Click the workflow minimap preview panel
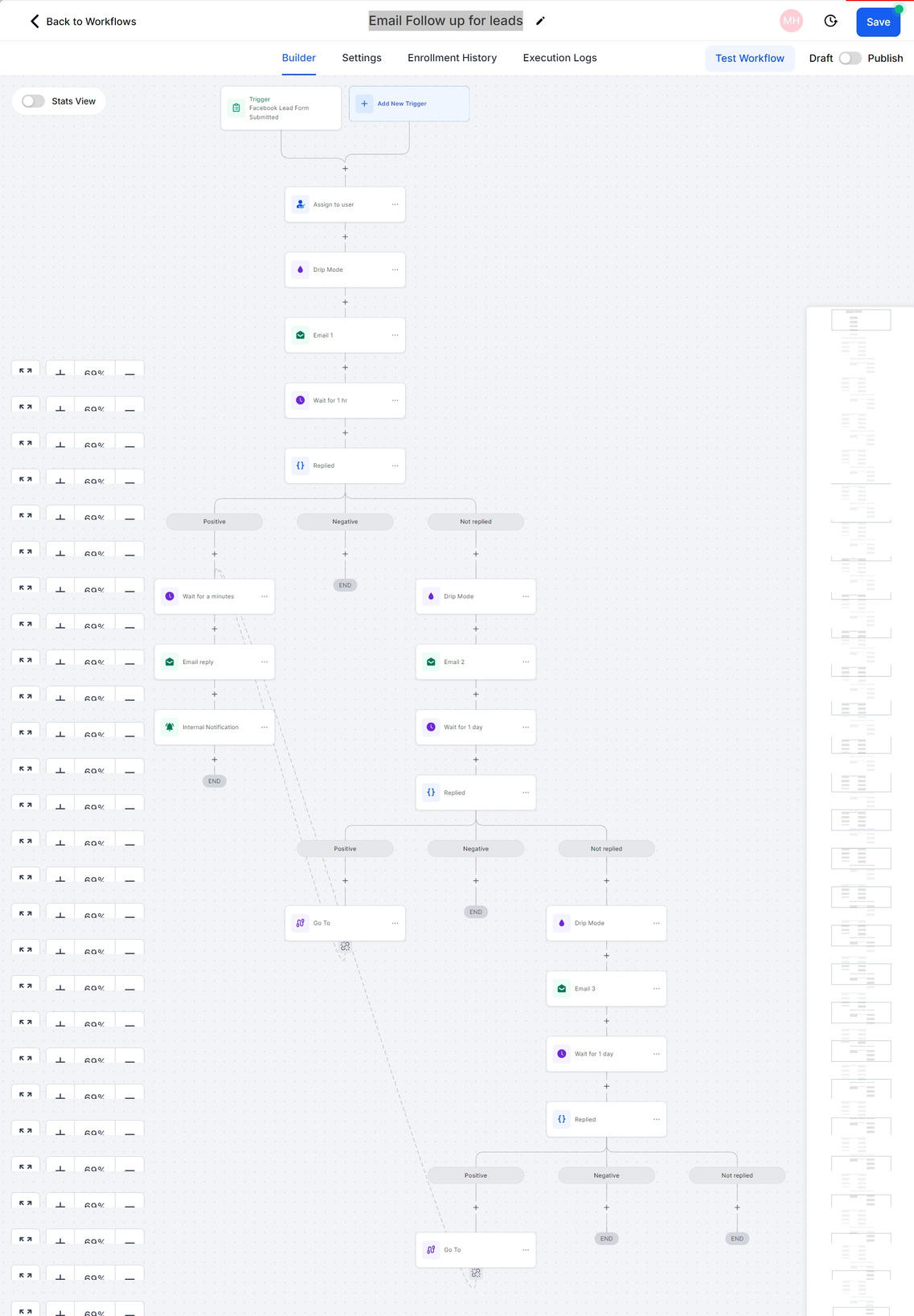This screenshot has width=914, height=1316. [860, 811]
